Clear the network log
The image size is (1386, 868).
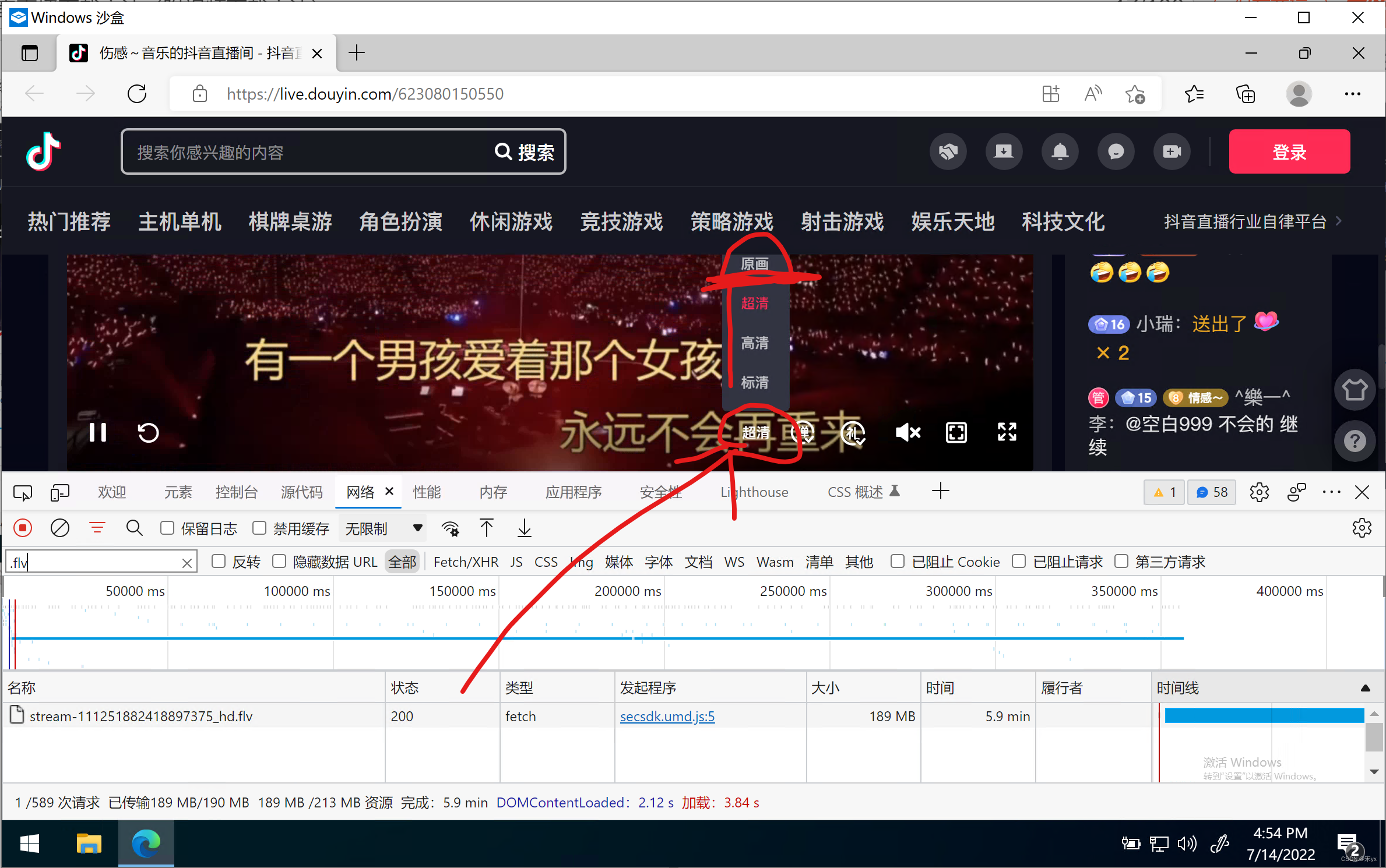[60, 528]
